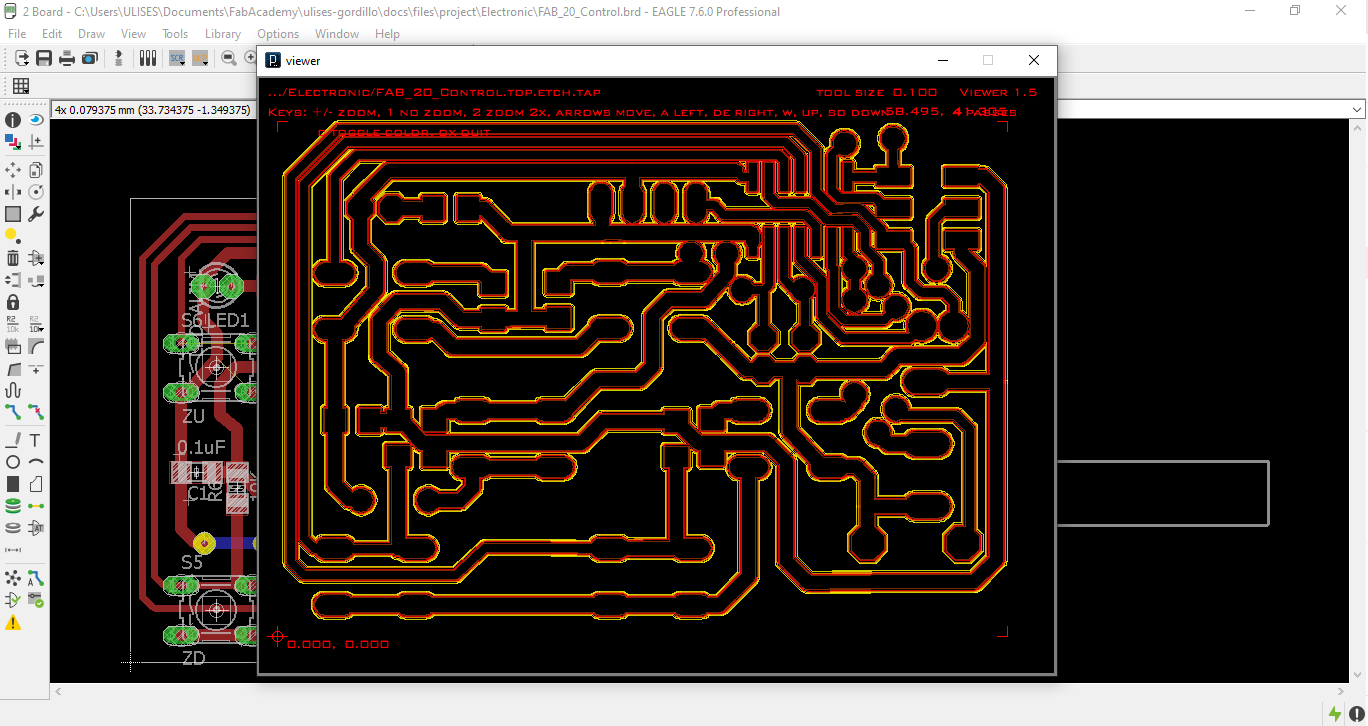Select the Ripup tool
The image size is (1368, 726).
[36, 412]
